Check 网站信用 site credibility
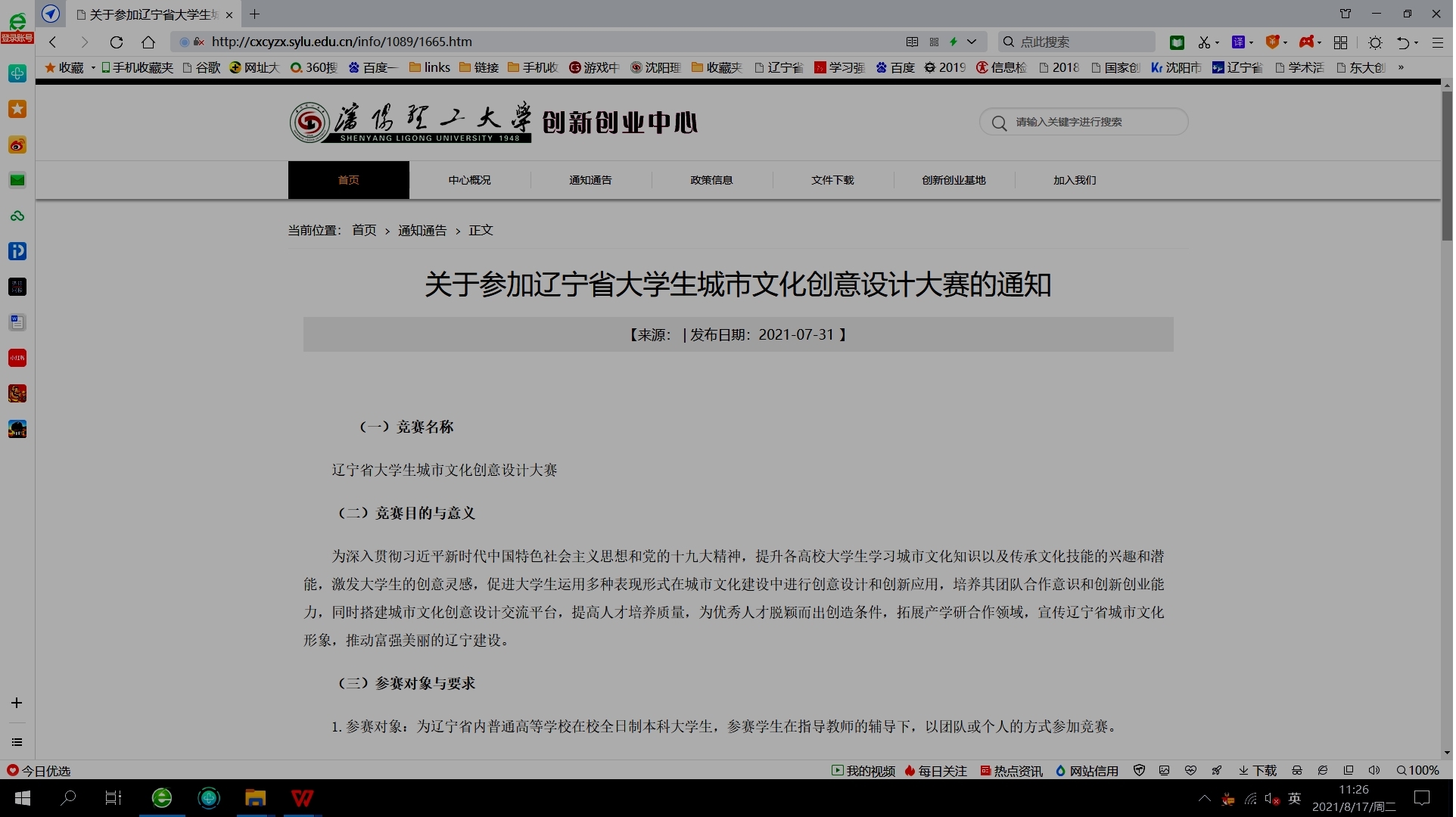Image resolution: width=1456 pixels, height=817 pixels. click(1087, 771)
